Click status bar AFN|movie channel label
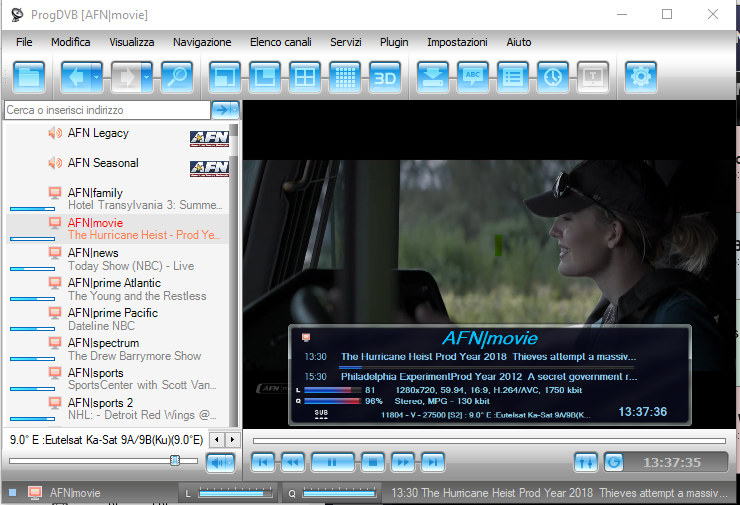 point(75,493)
